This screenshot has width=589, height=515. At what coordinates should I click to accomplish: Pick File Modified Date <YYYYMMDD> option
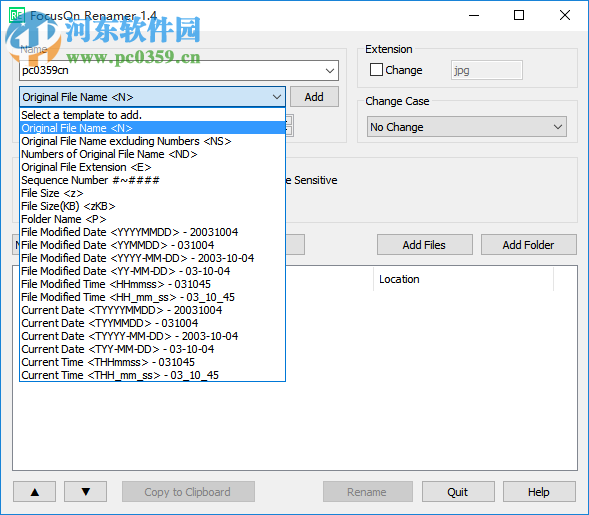[x=153, y=232]
